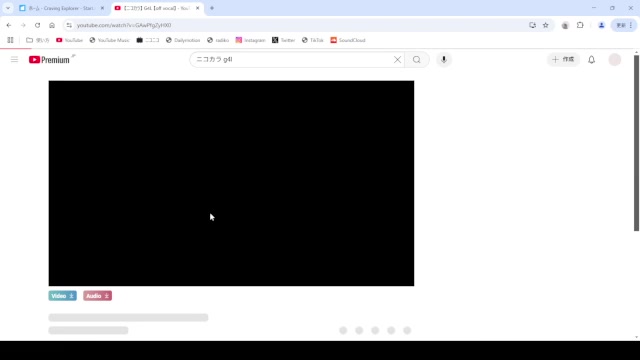Screen dimensions: 640x360
Task: Open the notifications bell
Action: tap(591, 60)
